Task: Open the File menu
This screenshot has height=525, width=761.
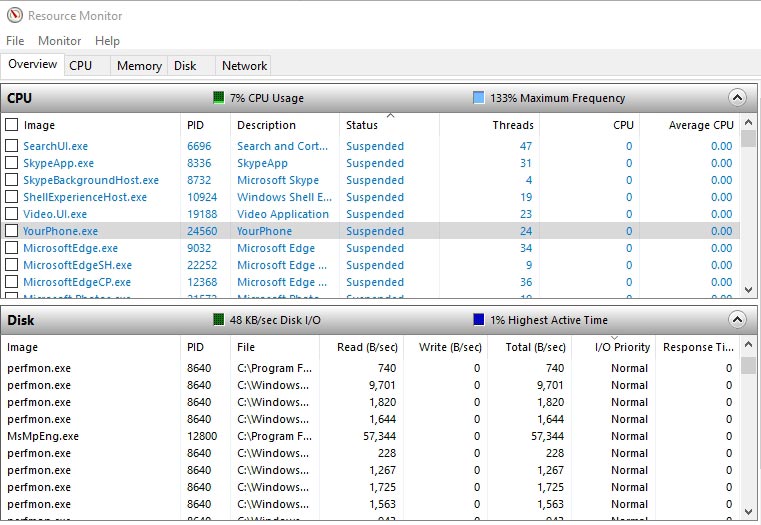Action: pyautogui.click(x=15, y=41)
